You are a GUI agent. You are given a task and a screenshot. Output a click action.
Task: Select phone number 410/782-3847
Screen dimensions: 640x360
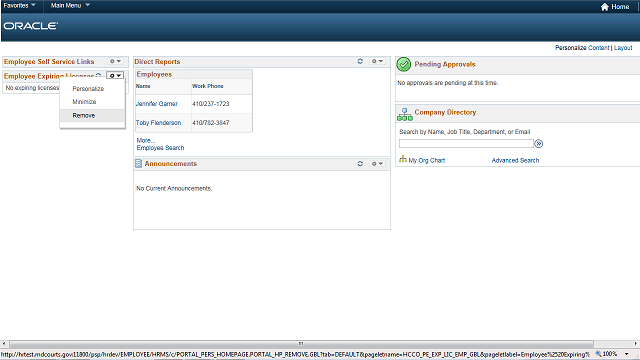211,123
